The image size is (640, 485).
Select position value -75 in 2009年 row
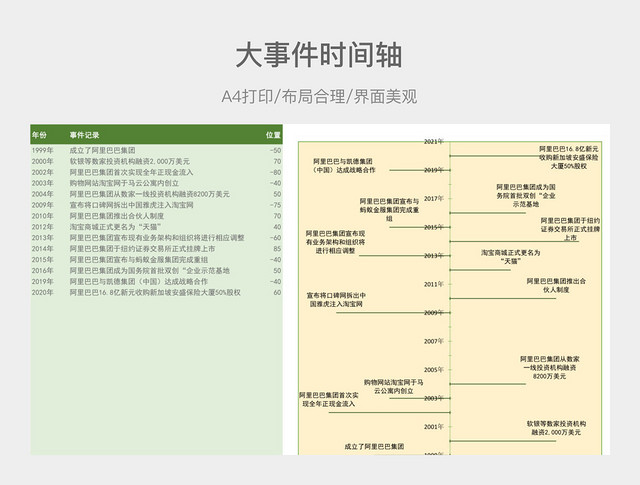(x=276, y=205)
